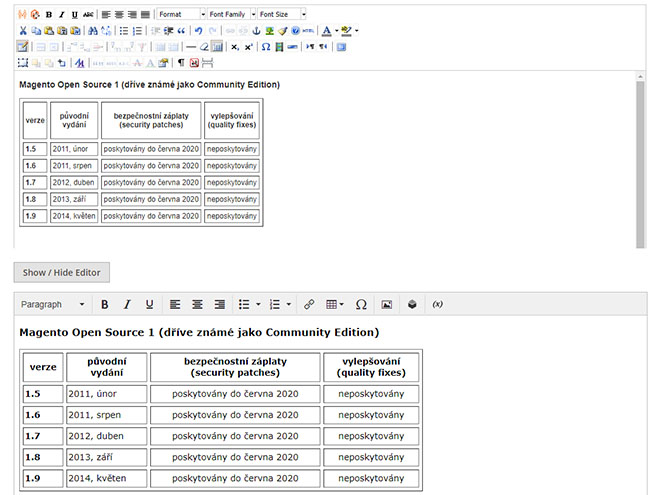This screenshot has height=495, width=660.
Task: Open the Format dropdown
Action: (181, 14)
